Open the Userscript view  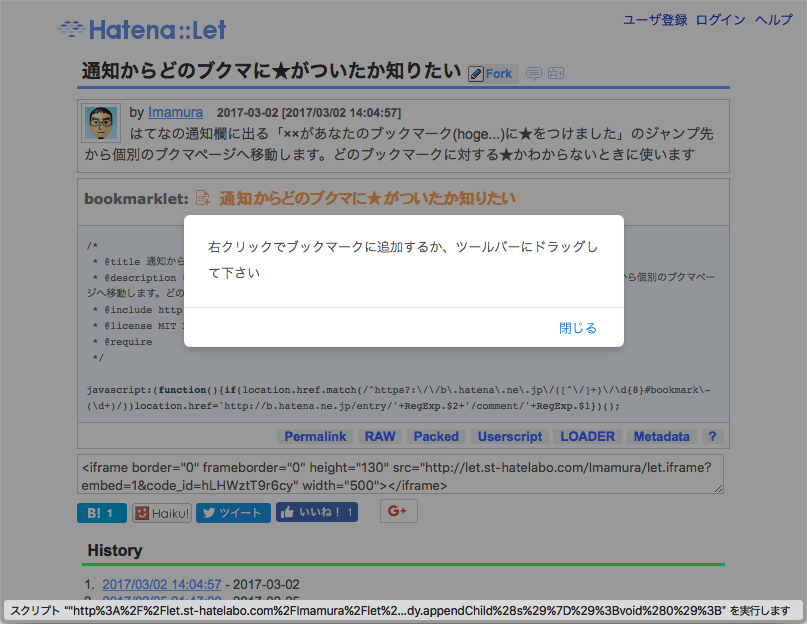pyautogui.click(x=510, y=437)
